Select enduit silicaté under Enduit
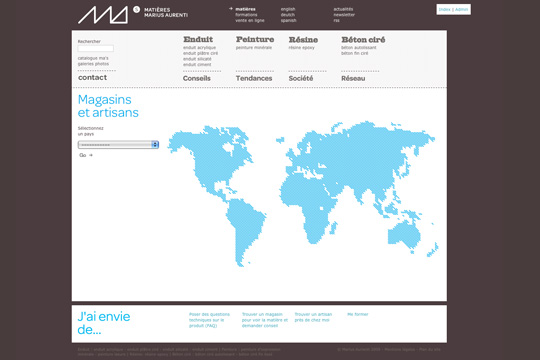 197,59
